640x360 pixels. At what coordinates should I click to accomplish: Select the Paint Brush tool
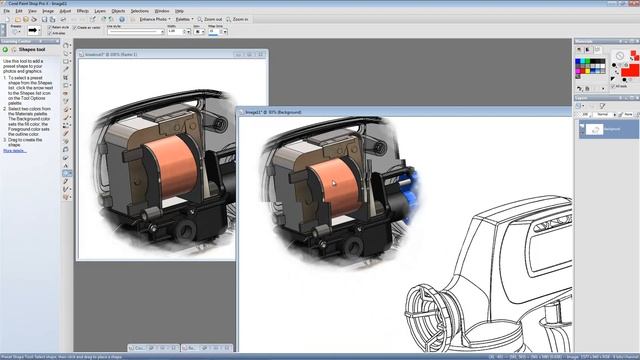[66, 117]
